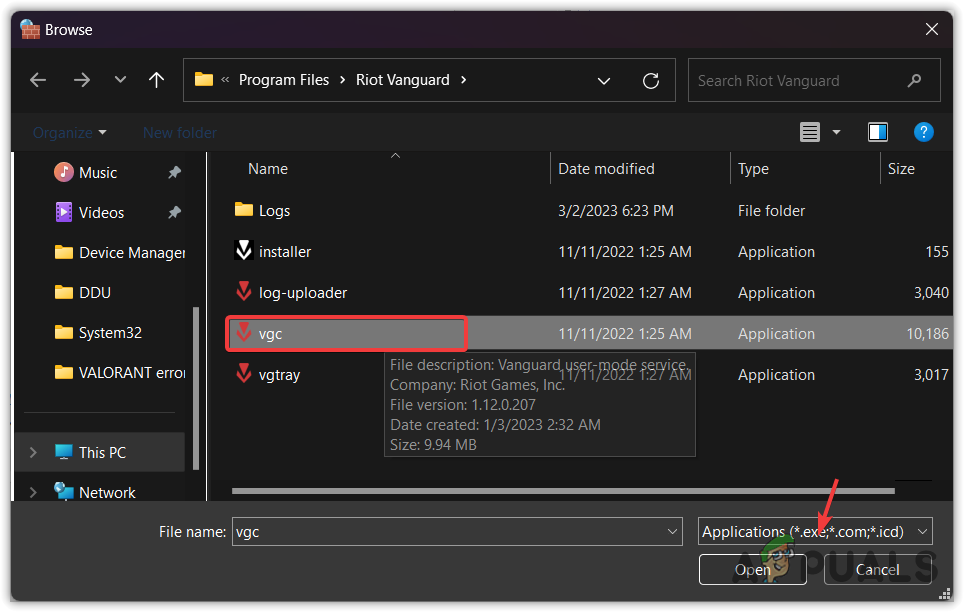
Task: Expand the This PC tree node
Action: coord(33,452)
